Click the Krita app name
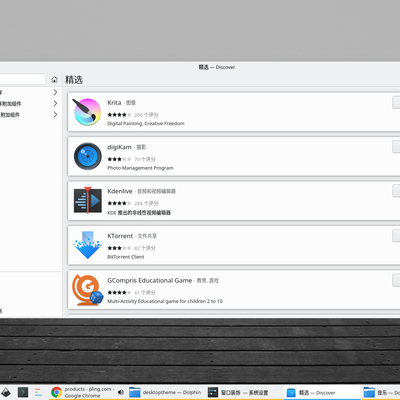This screenshot has height=400, width=400. [114, 103]
